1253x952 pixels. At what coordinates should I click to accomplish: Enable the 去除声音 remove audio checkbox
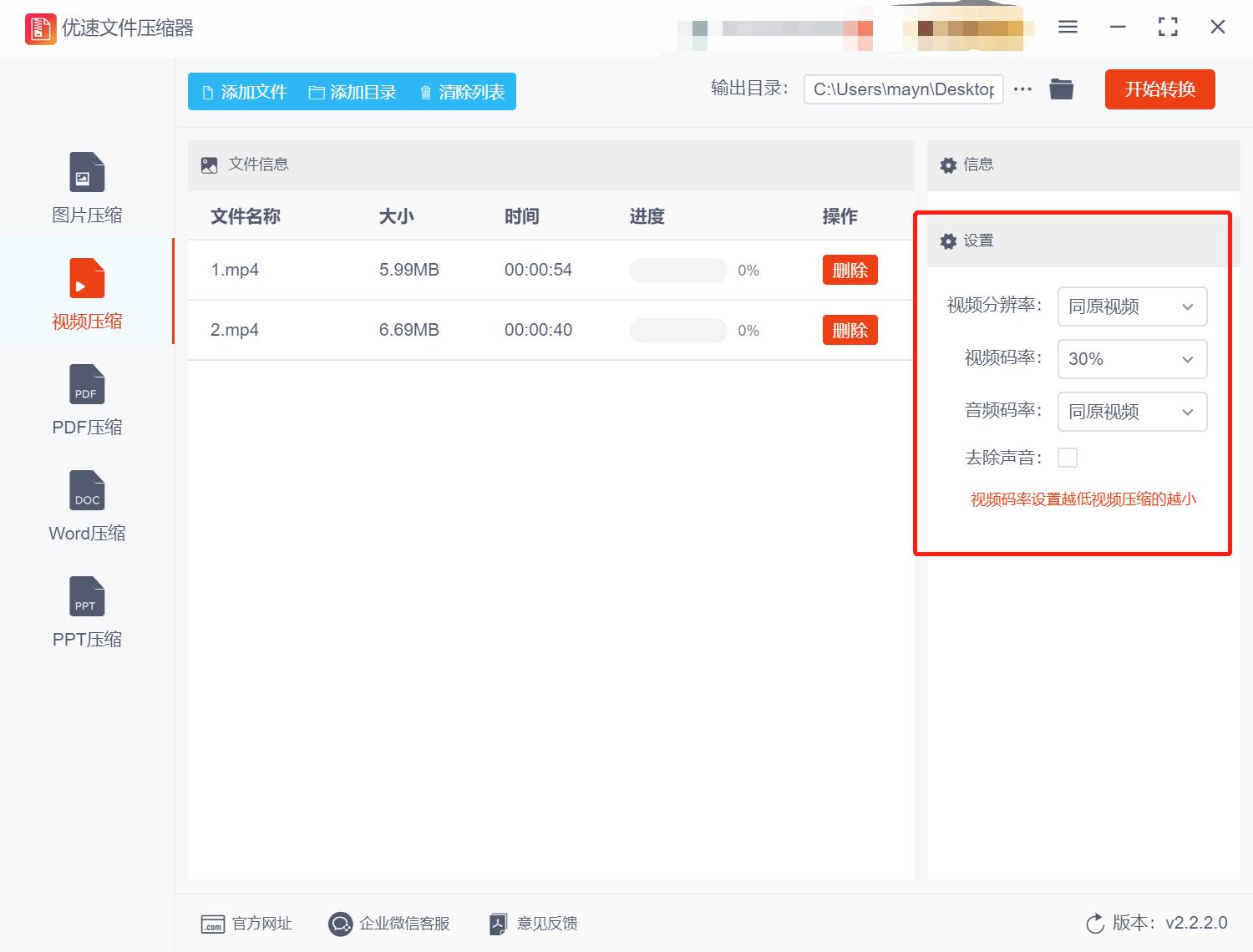[x=1068, y=457]
